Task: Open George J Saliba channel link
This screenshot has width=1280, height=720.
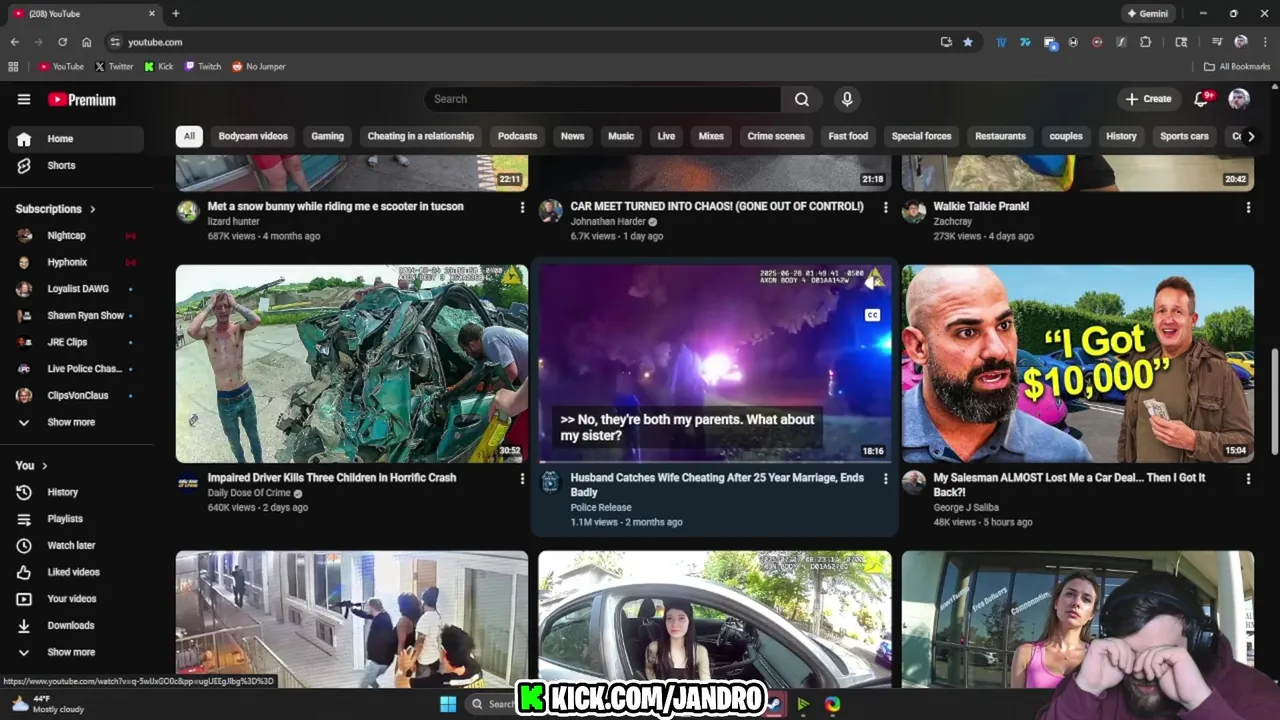Action: 966,508
